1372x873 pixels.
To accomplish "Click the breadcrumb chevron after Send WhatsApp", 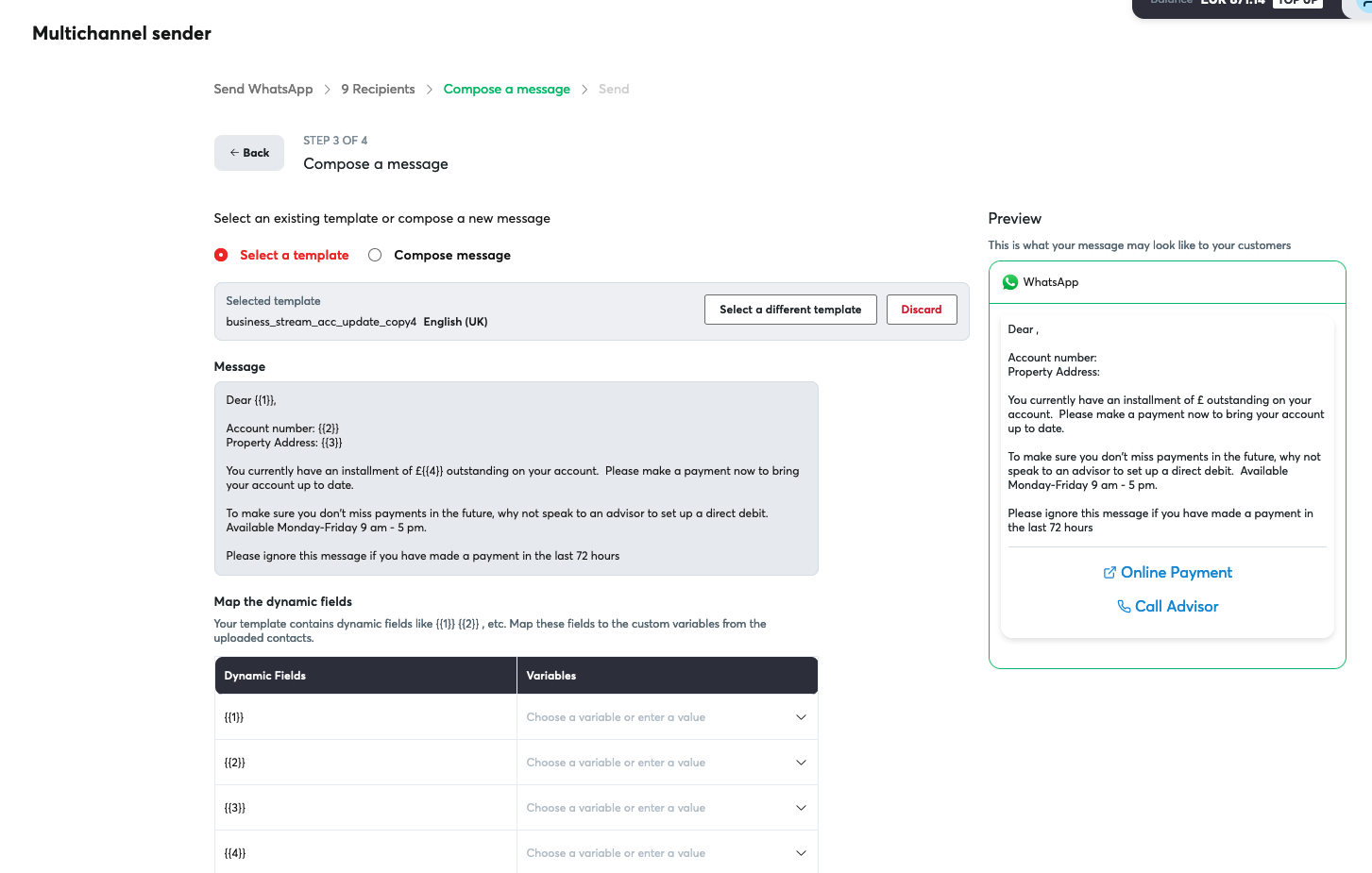I will tap(328, 90).
